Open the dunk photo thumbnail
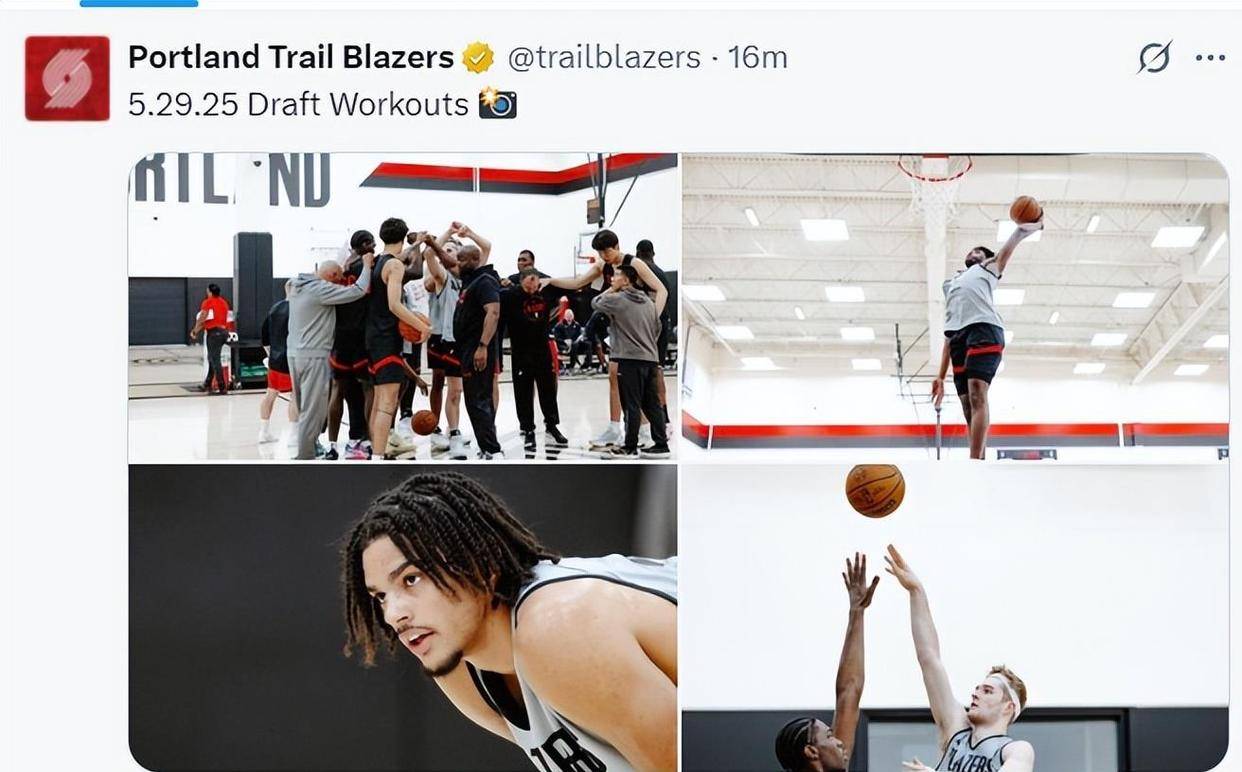Screen dimensions: 1242x772 (955, 307)
